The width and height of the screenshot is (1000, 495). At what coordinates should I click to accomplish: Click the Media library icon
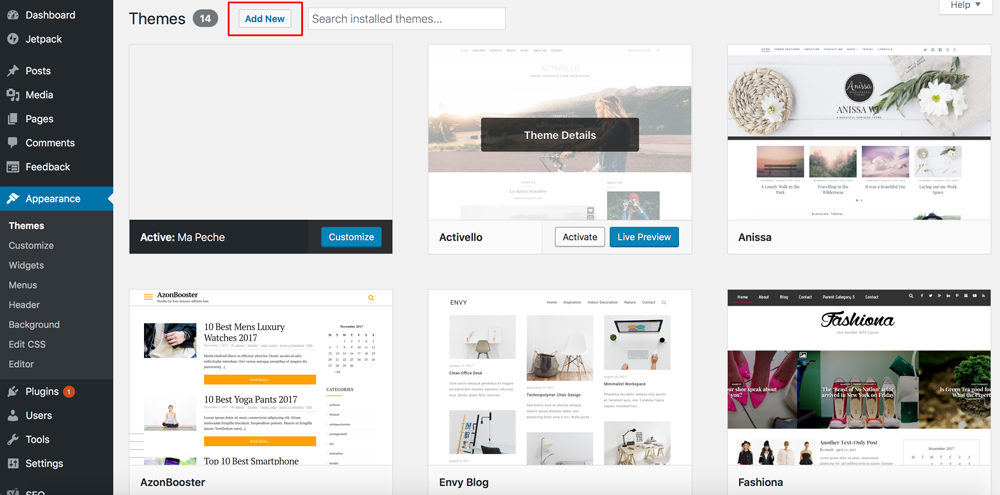pos(13,95)
